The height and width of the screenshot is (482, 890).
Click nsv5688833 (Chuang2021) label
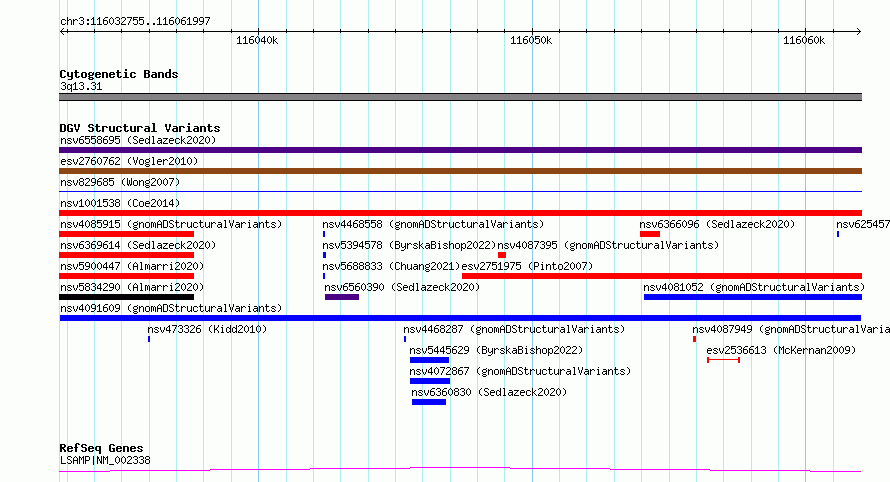coord(391,266)
